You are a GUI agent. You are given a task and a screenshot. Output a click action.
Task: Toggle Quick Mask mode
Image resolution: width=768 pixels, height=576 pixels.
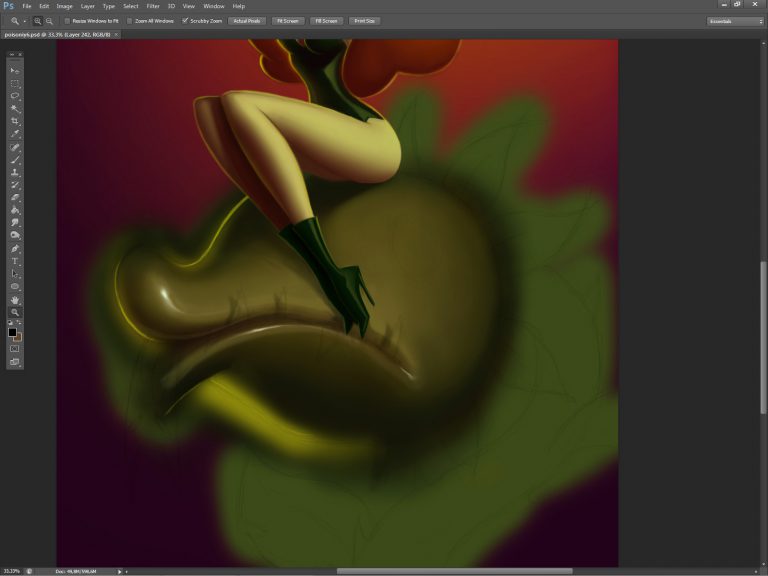[15, 349]
